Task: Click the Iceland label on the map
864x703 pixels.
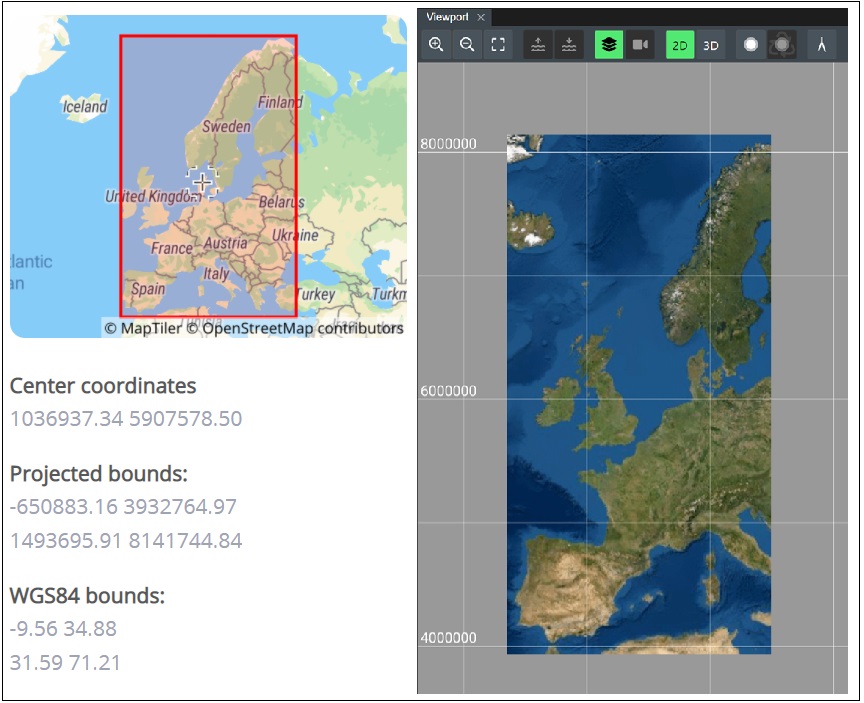Action: coord(85,106)
